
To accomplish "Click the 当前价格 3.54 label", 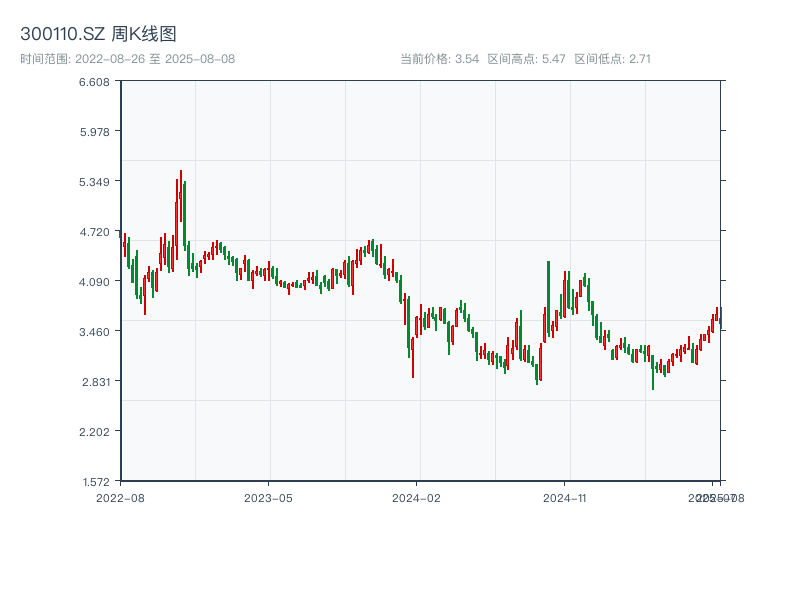I will pyautogui.click(x=439, y=59).
